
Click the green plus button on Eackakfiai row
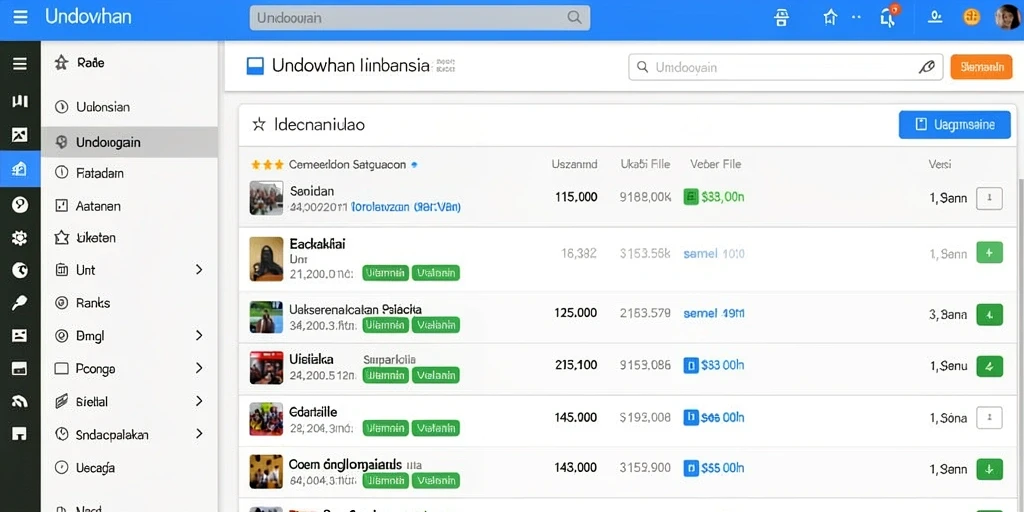point(989,253)
